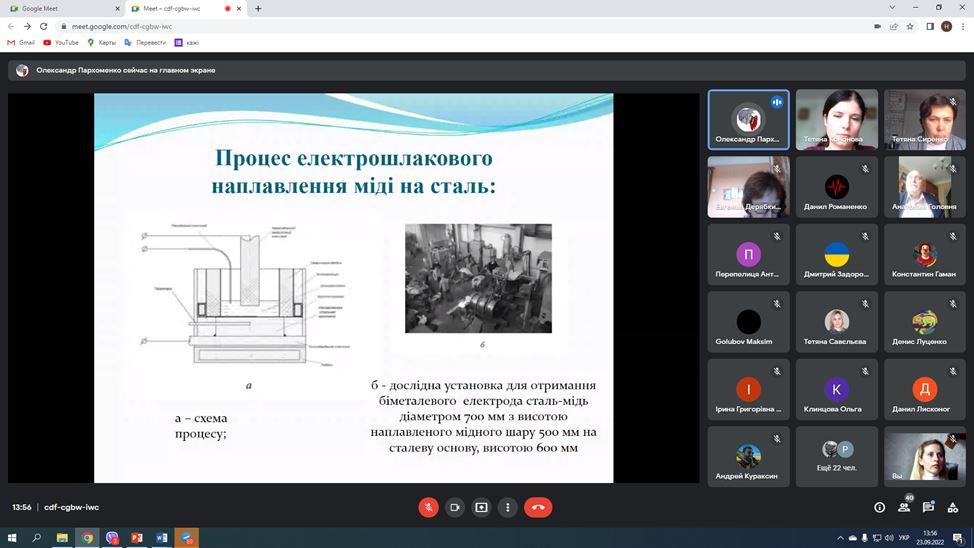Open Windows taskbar search
Viewport: 974px width, 548px height.
click(x=37, y=537)
